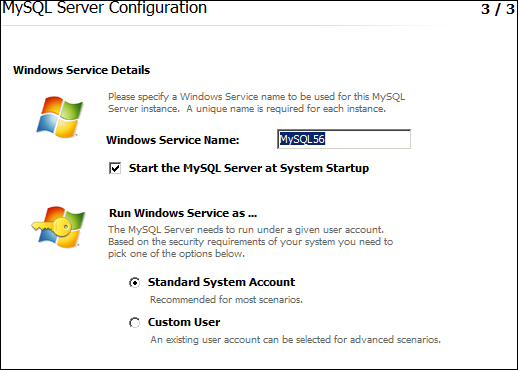
Task: Click the Custom User label text
Action: tap(184, 322)
